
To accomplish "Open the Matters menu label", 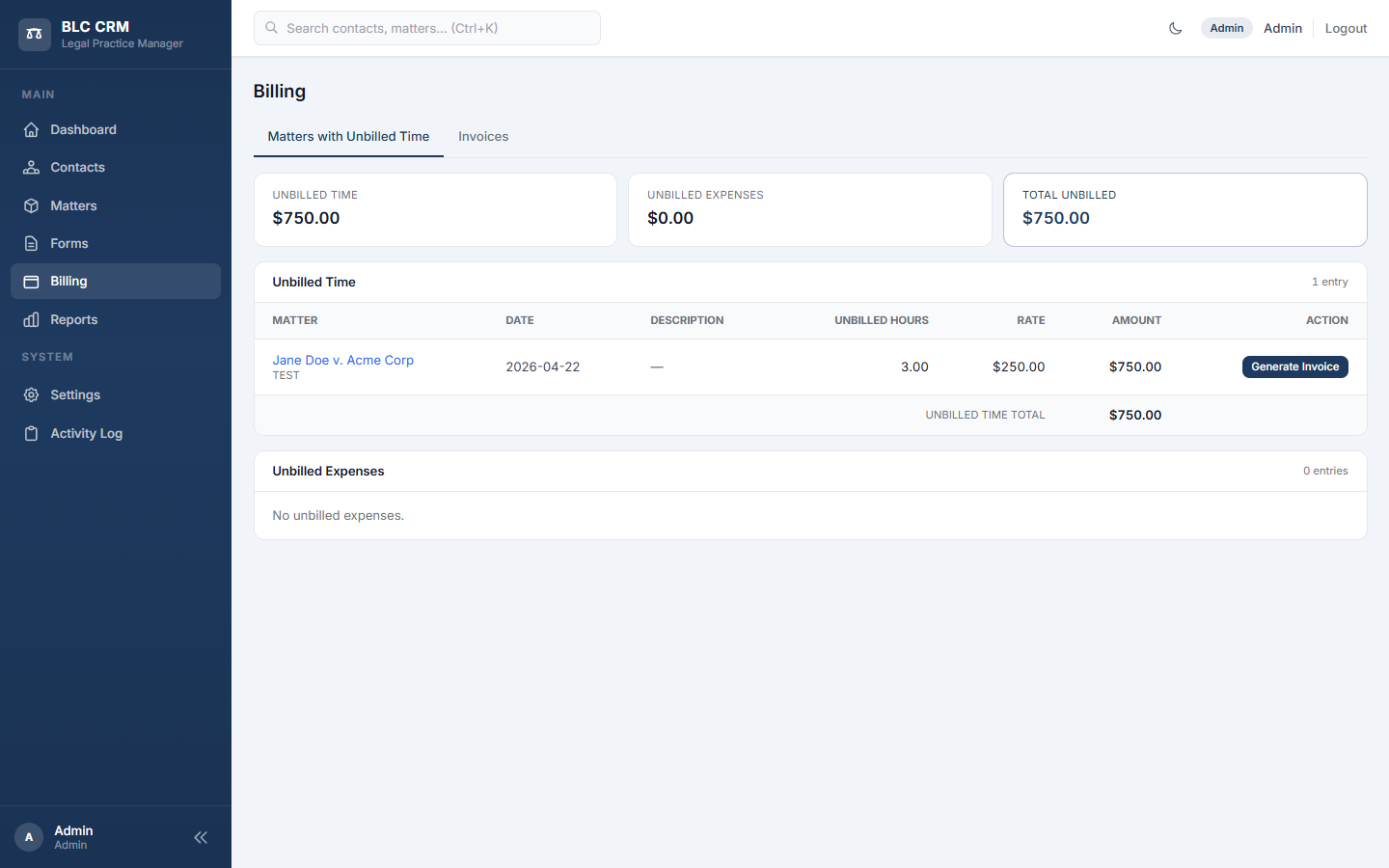I will pos(73,206).
